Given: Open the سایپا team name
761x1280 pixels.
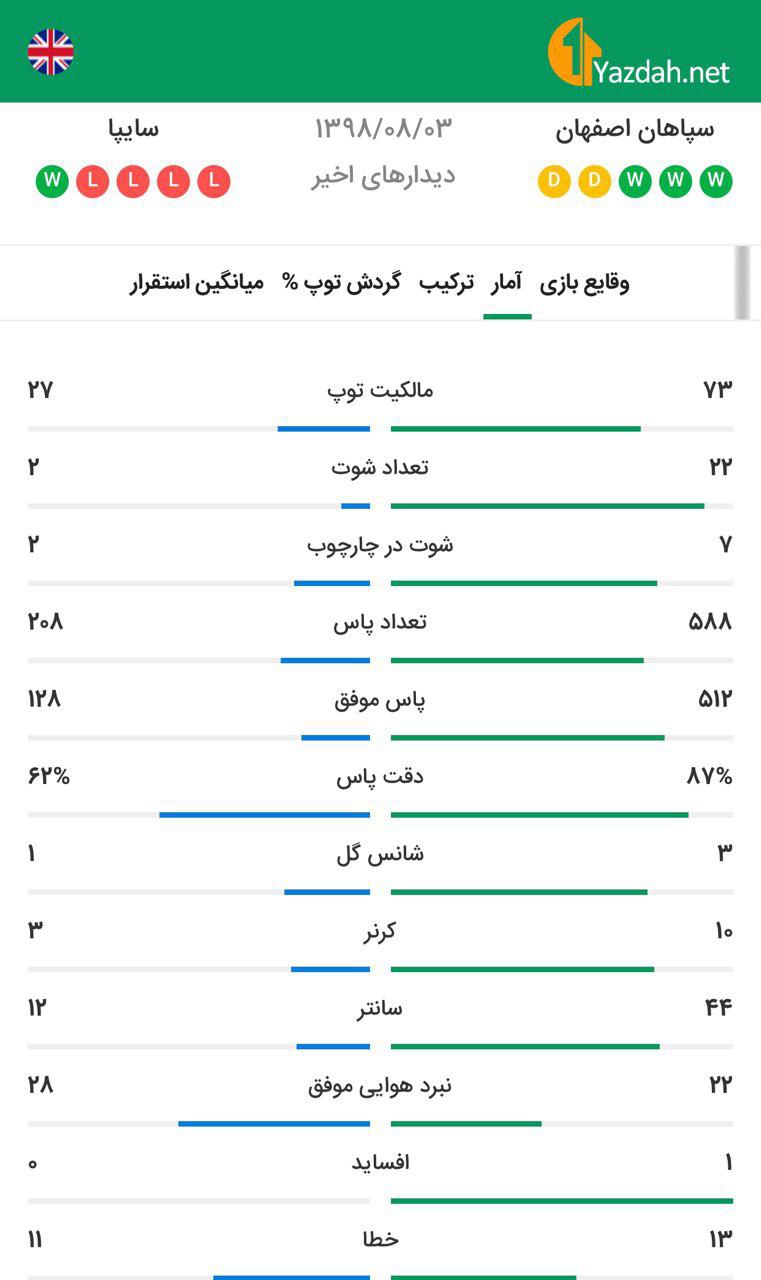Looking at the screenshot, I should coord(134,130).
